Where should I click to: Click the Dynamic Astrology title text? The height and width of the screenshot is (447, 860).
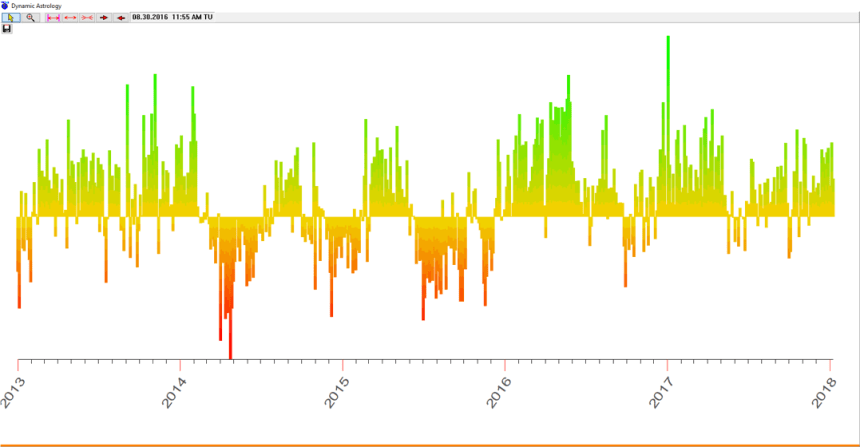(36, 5)
